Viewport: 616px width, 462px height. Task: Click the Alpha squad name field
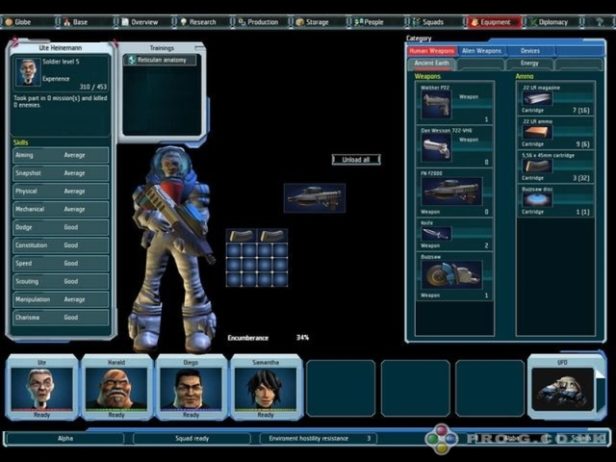[x=65, y=438]
